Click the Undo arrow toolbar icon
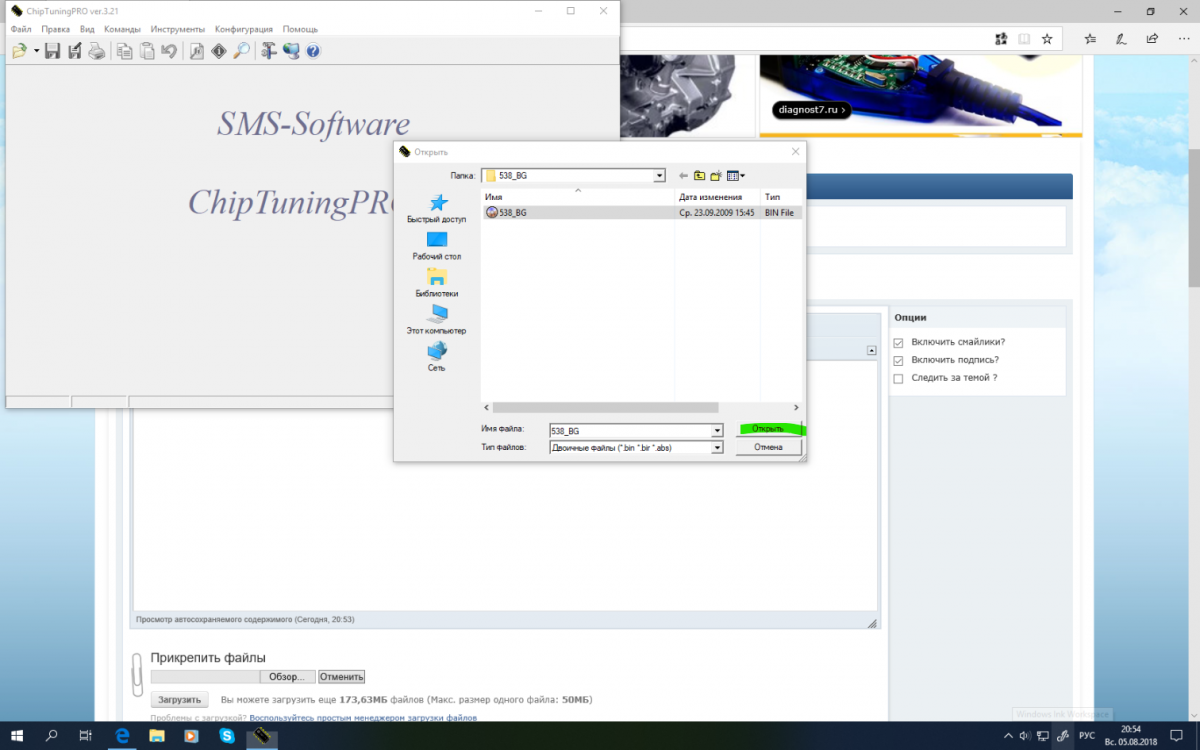Screen dimensions: 1200x750 tap(169, 51)
